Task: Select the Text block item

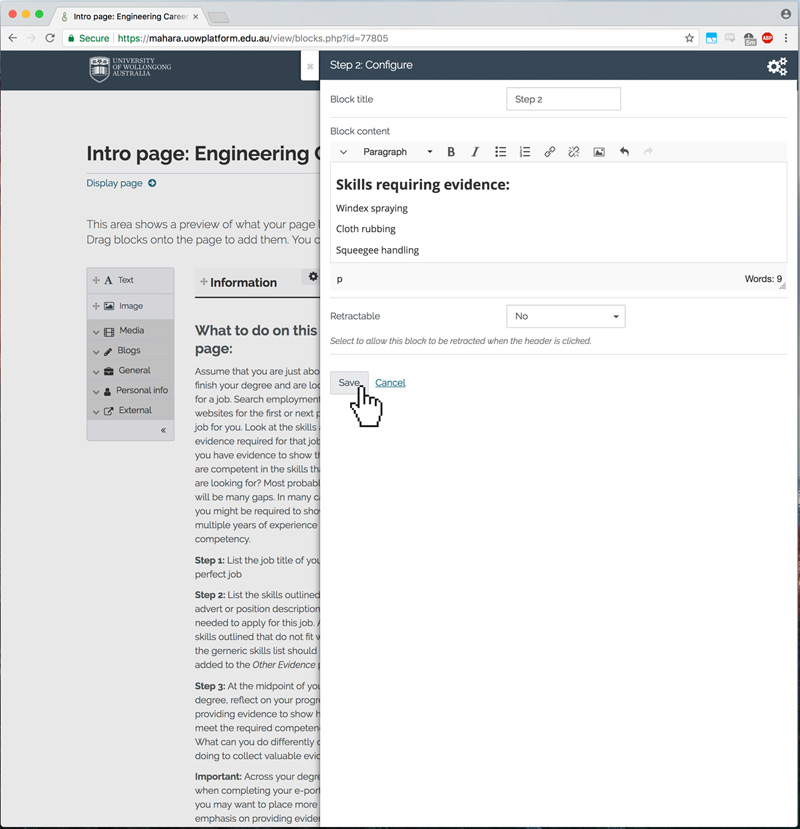Action: point(130,280)
